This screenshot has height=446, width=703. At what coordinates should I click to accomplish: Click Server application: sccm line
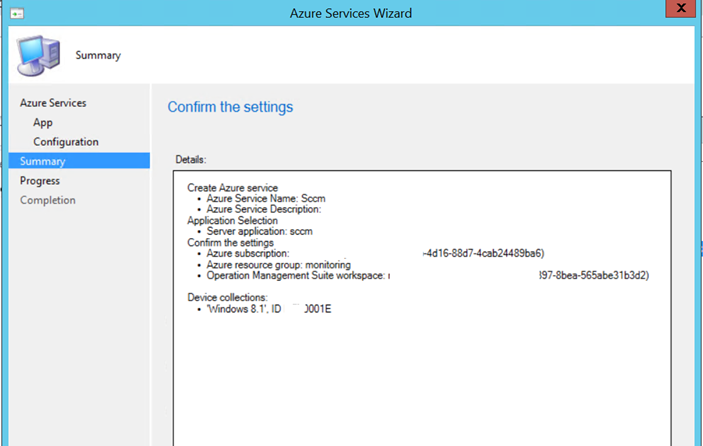[260, 231]
